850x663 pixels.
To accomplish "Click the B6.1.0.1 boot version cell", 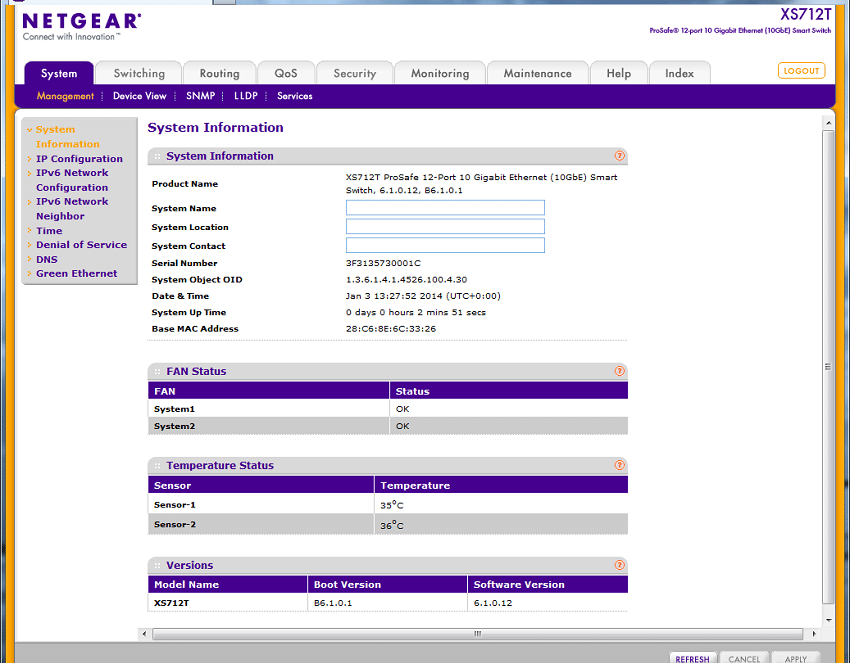I will click(333, 603).
